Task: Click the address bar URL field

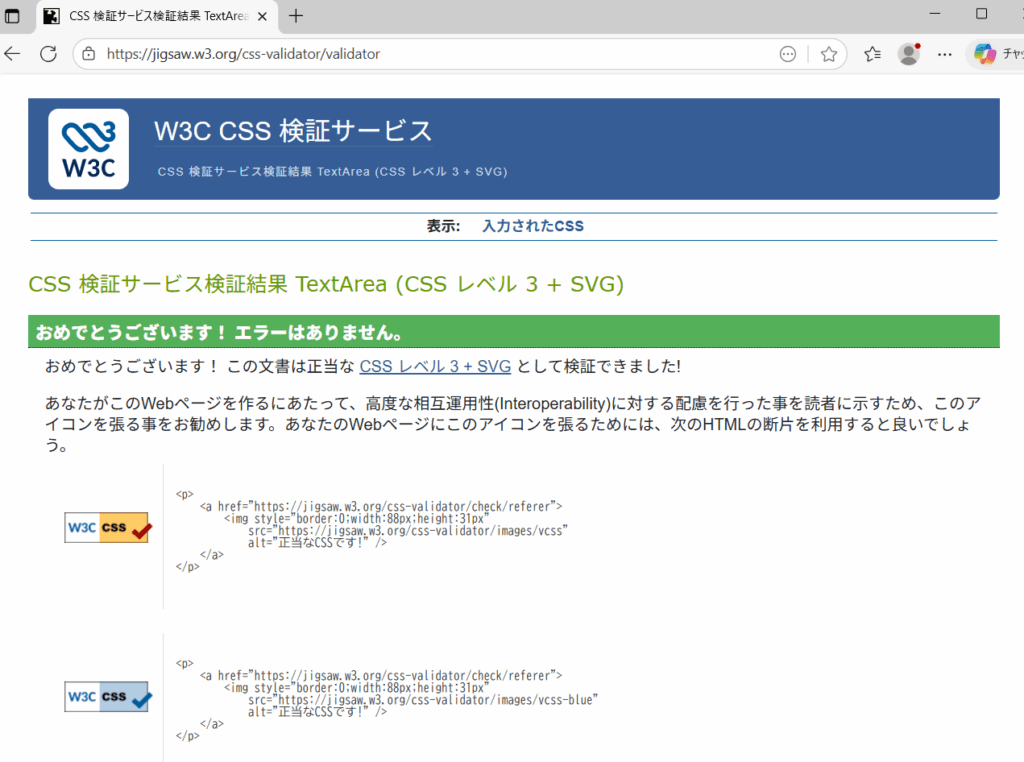Action: click(x=400, y=54)
